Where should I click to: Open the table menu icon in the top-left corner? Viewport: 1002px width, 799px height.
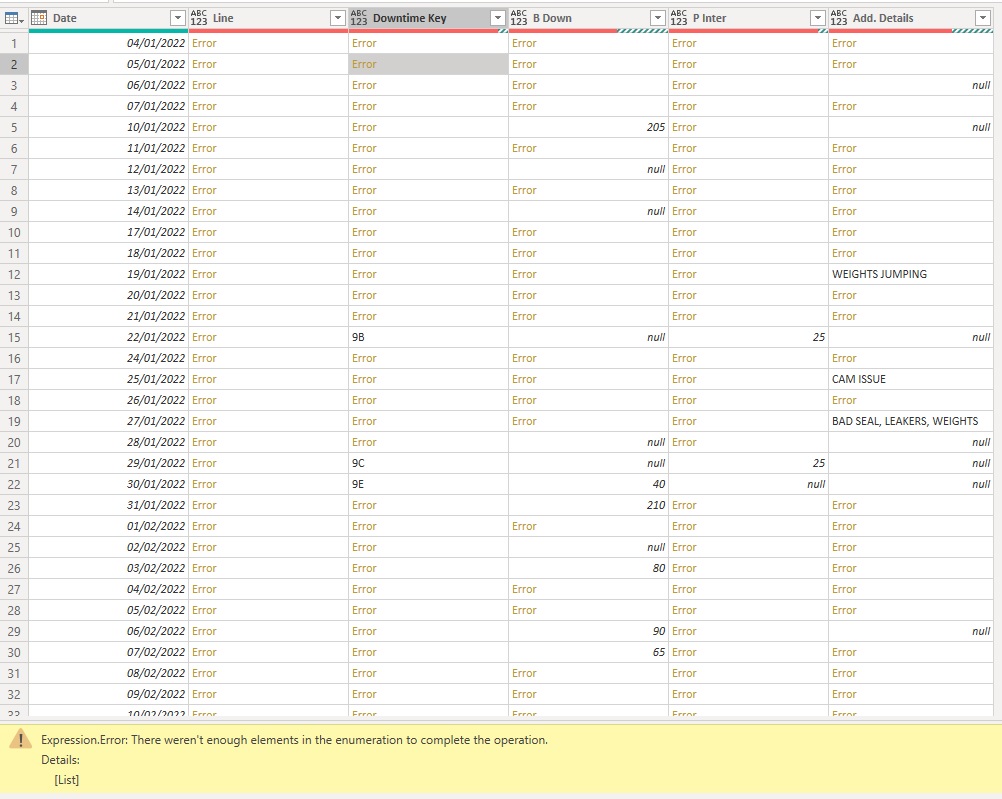click(x=14, y=18)
